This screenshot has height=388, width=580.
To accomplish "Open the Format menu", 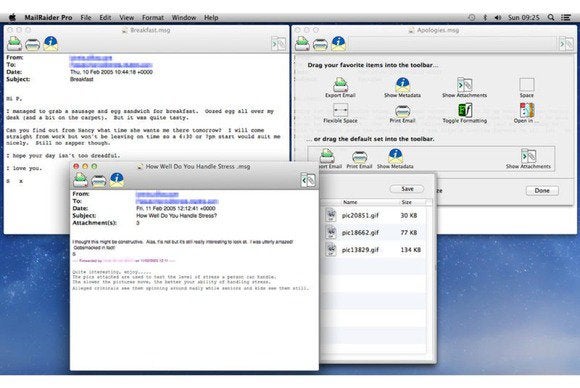I will click(x=153, y=17).
